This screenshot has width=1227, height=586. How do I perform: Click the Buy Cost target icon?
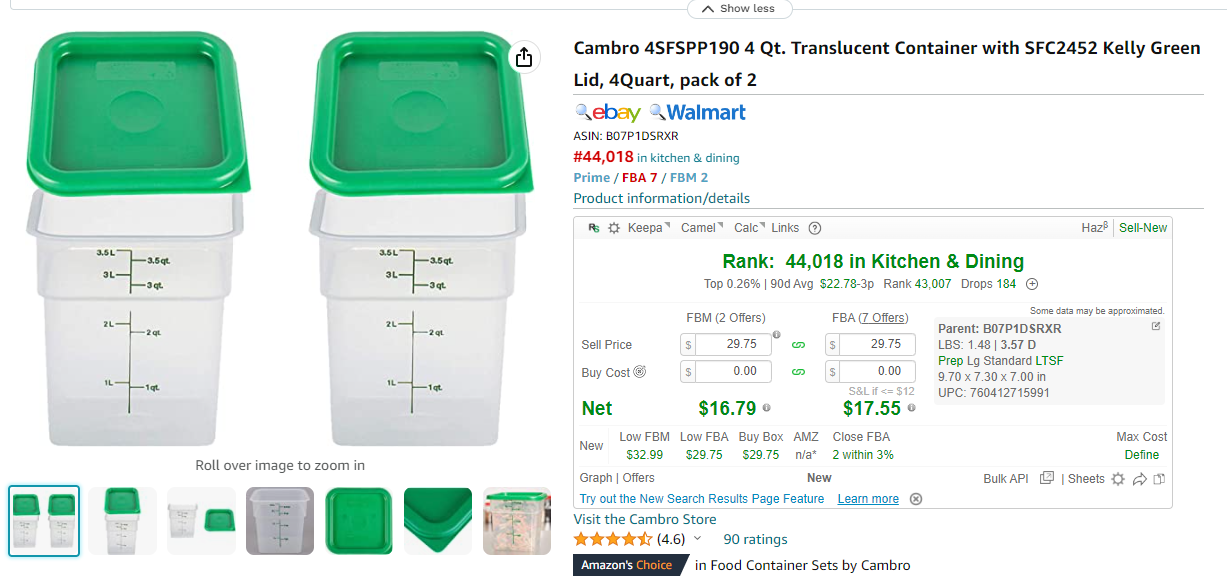[640, 372]
